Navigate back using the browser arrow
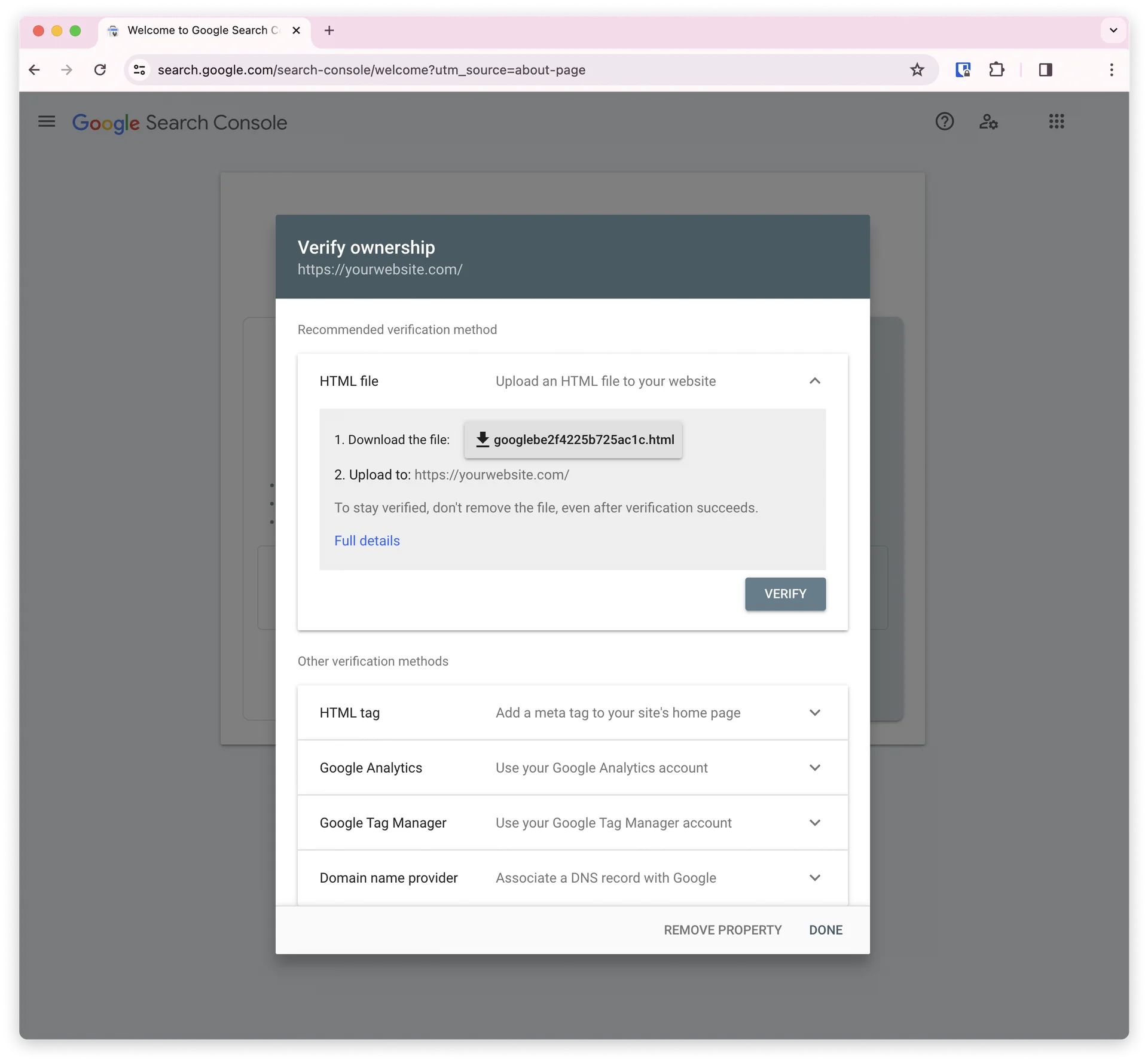 click(34, 69)
